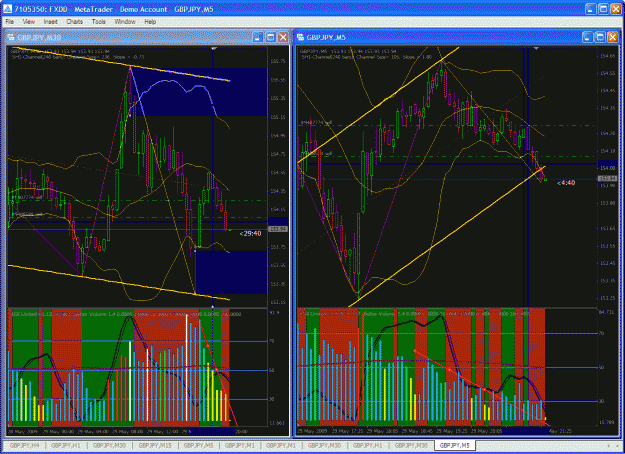
Task: Maximize the GBPJPY,M5 chart window
Action: point(600,37)
